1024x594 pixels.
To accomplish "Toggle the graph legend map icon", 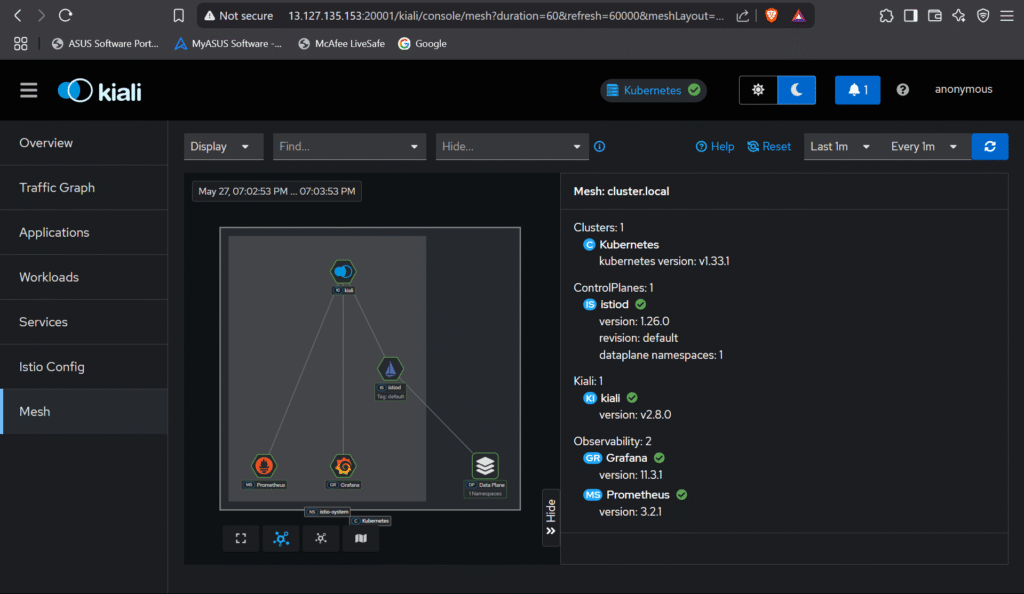I will (x=360, y=539).
